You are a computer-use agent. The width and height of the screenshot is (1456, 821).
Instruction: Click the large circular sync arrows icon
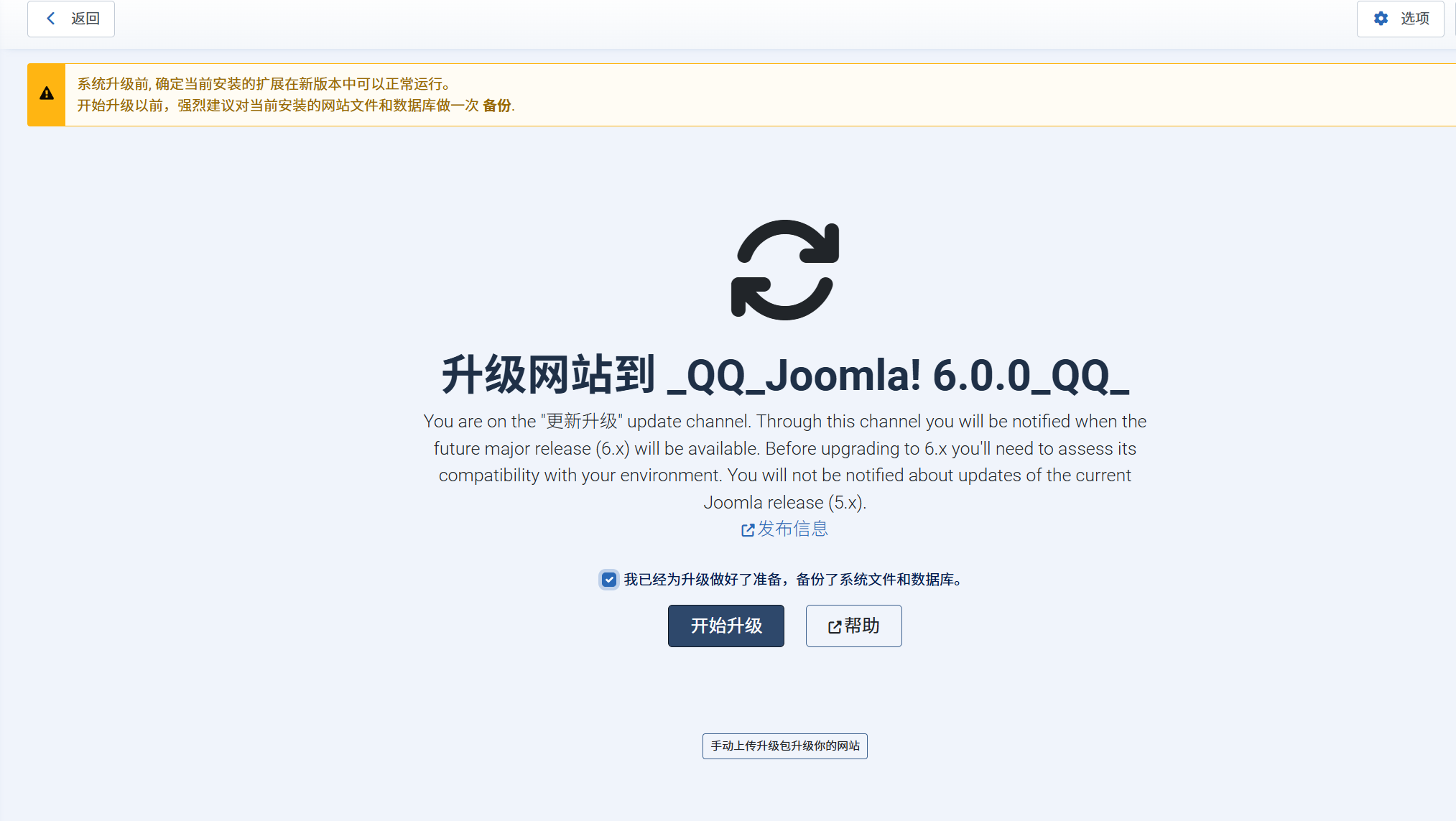(785, 270)
